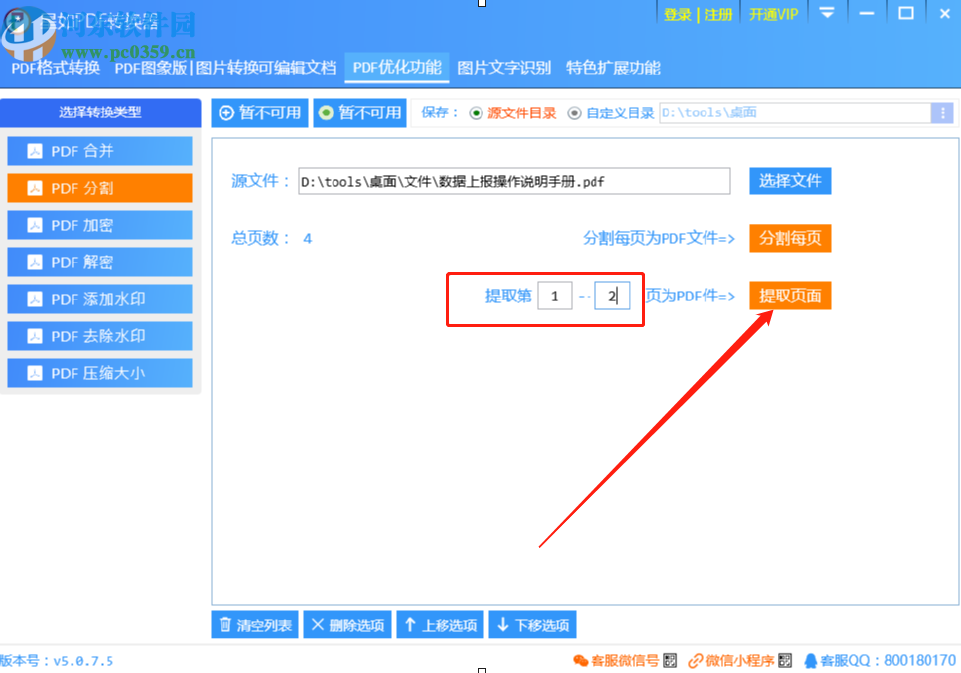The width and height of the screenshot is (961, 673).
Task: Open PDF 压缩大小 option
Action: [x=100, y=373]
